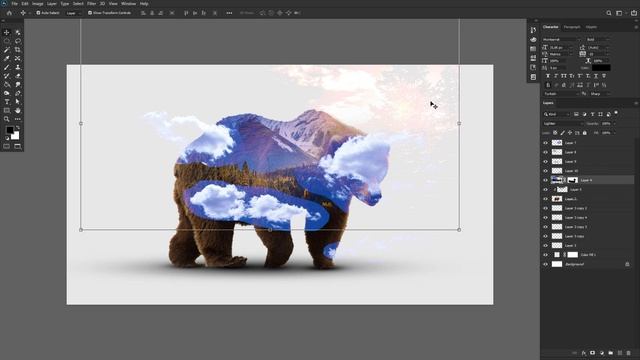Open the blend mode dropdown Lighten
Viewport: 640px width, 360px height.
coord(563,124)
